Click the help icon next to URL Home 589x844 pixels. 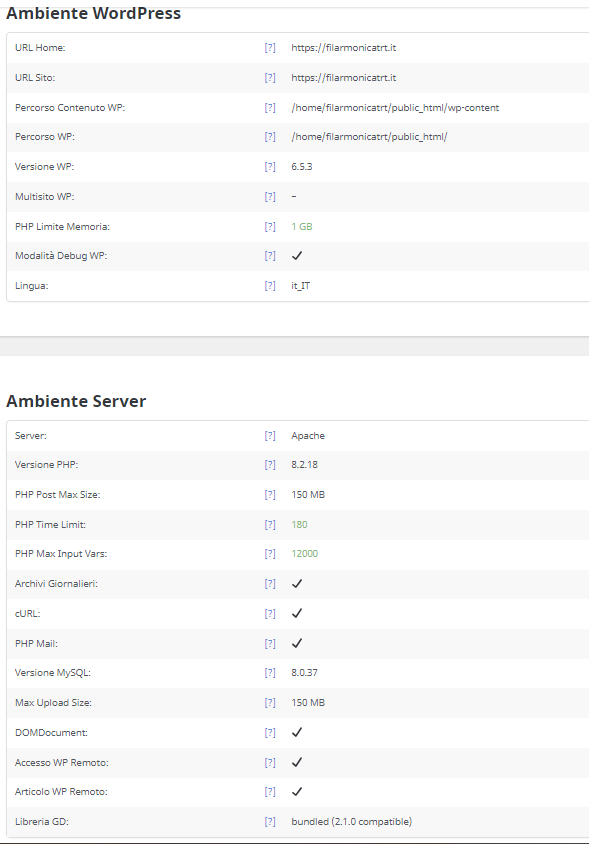[x=270, y=47]
